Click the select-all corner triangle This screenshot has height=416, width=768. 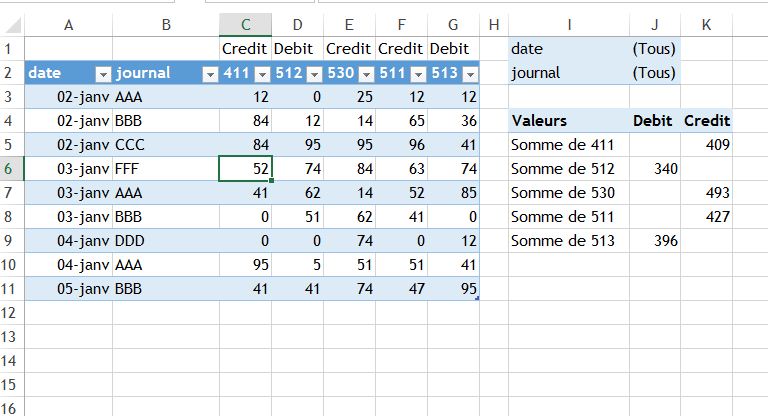coord(13,25)
